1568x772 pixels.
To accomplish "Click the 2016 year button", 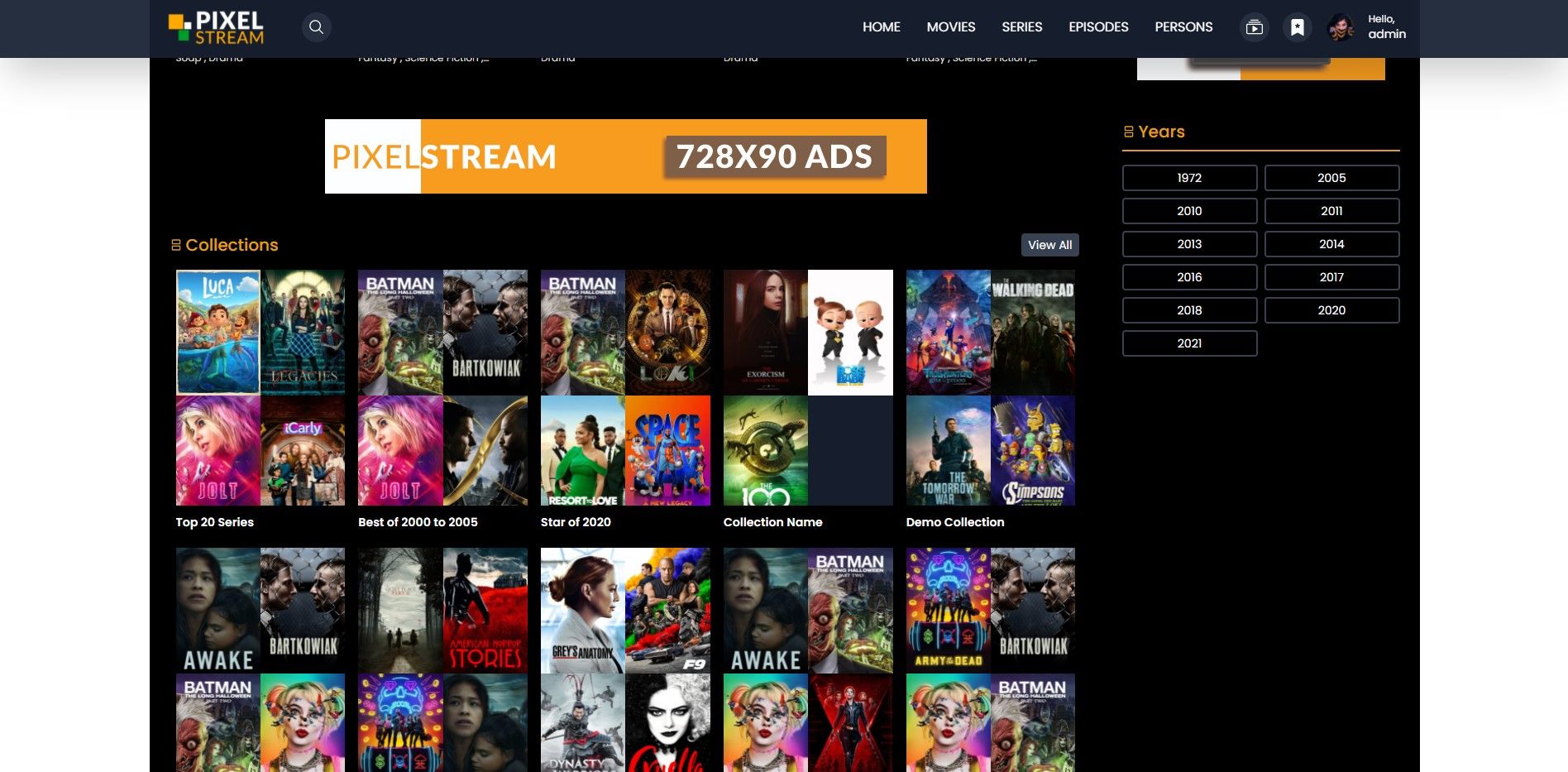I will point(1189,277).
